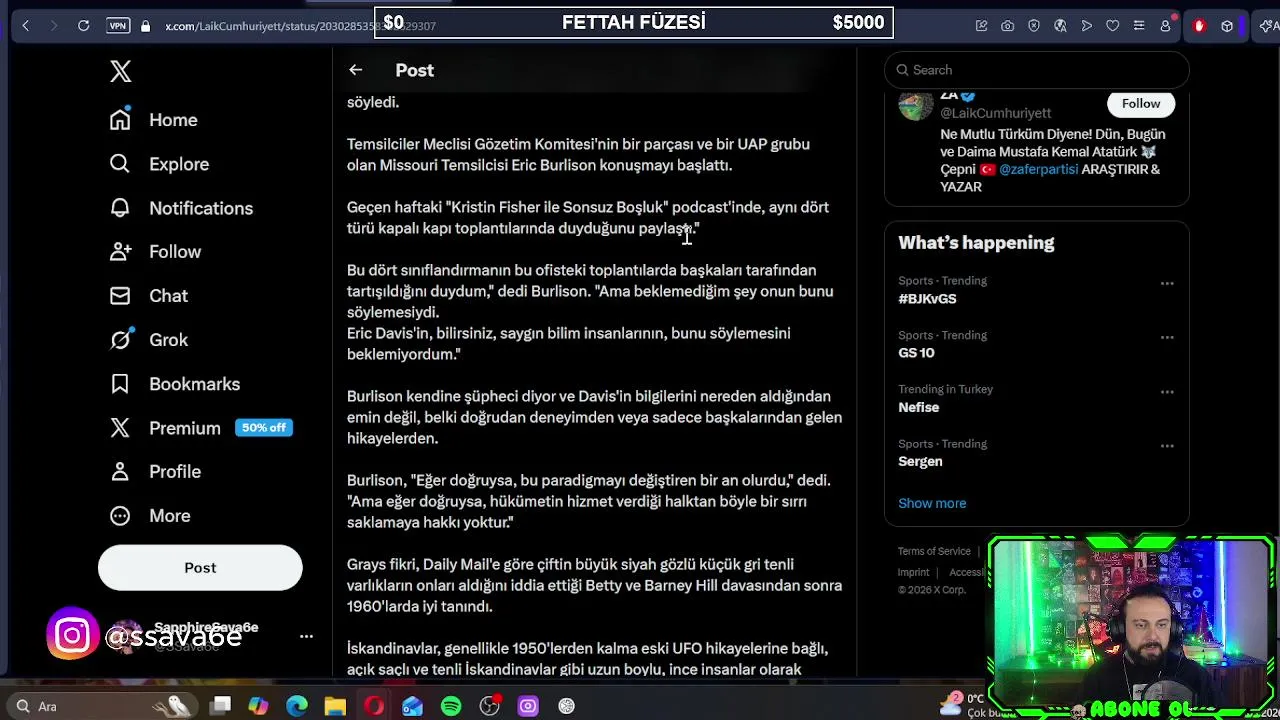Open the More options circle icon
Viewport: 1280px width, 720px height.
coord(120,516)
